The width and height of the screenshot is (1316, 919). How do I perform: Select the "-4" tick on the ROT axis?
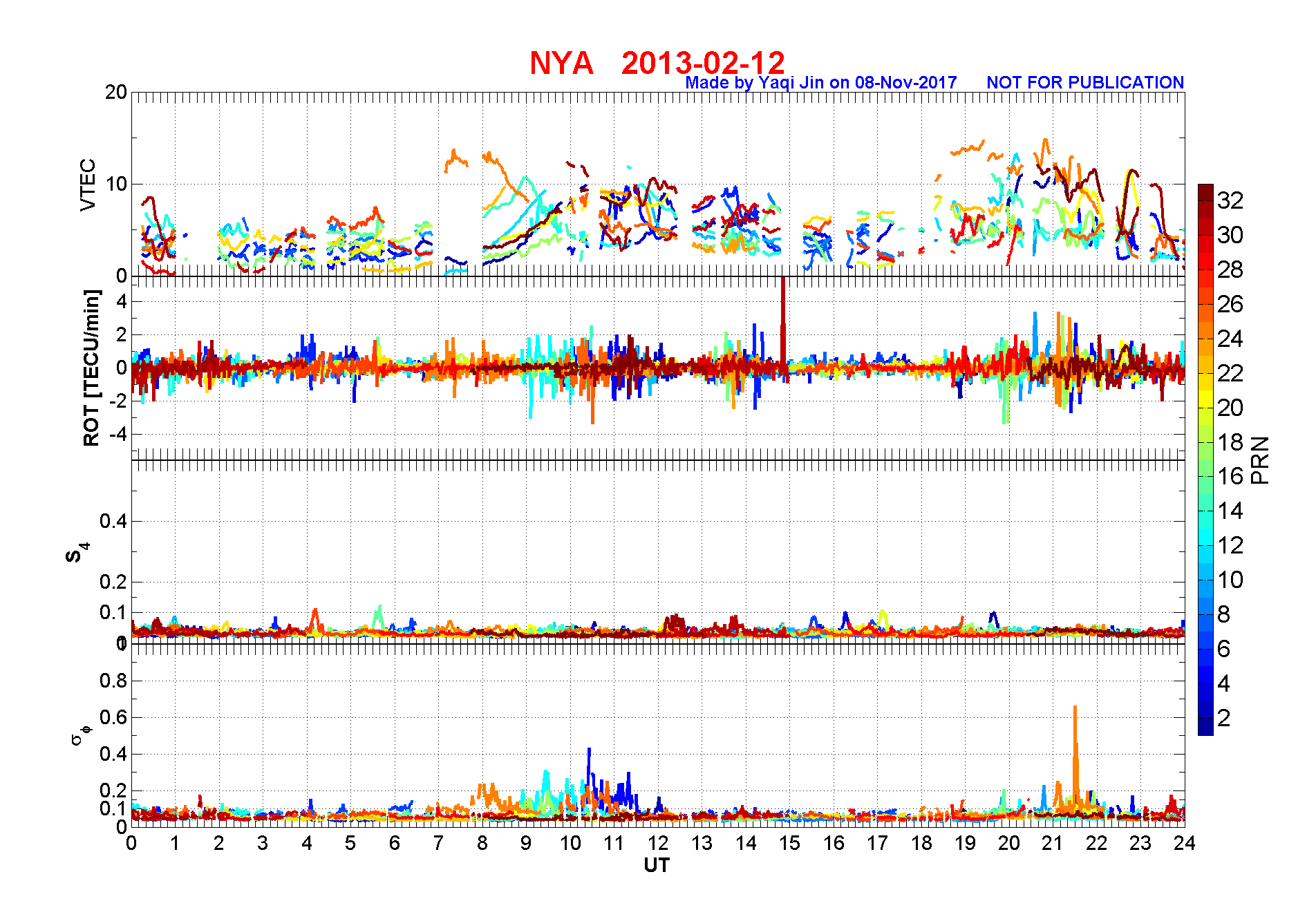pos(117,435)
